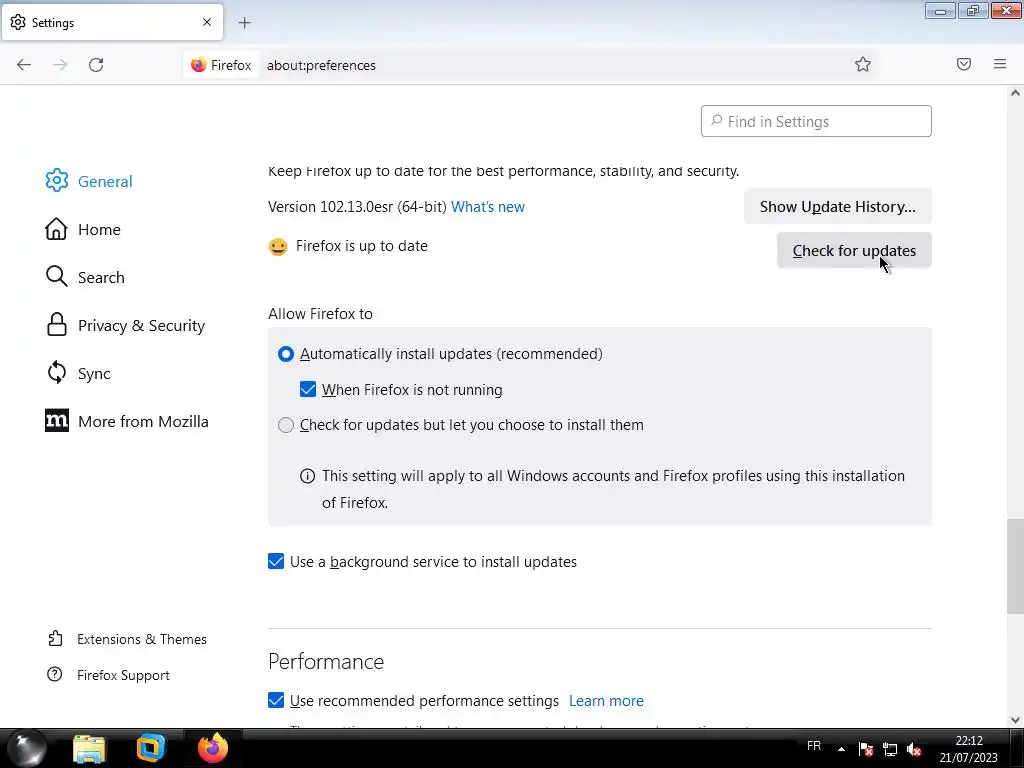Click the Performance section heading

(x=326, y=662)
